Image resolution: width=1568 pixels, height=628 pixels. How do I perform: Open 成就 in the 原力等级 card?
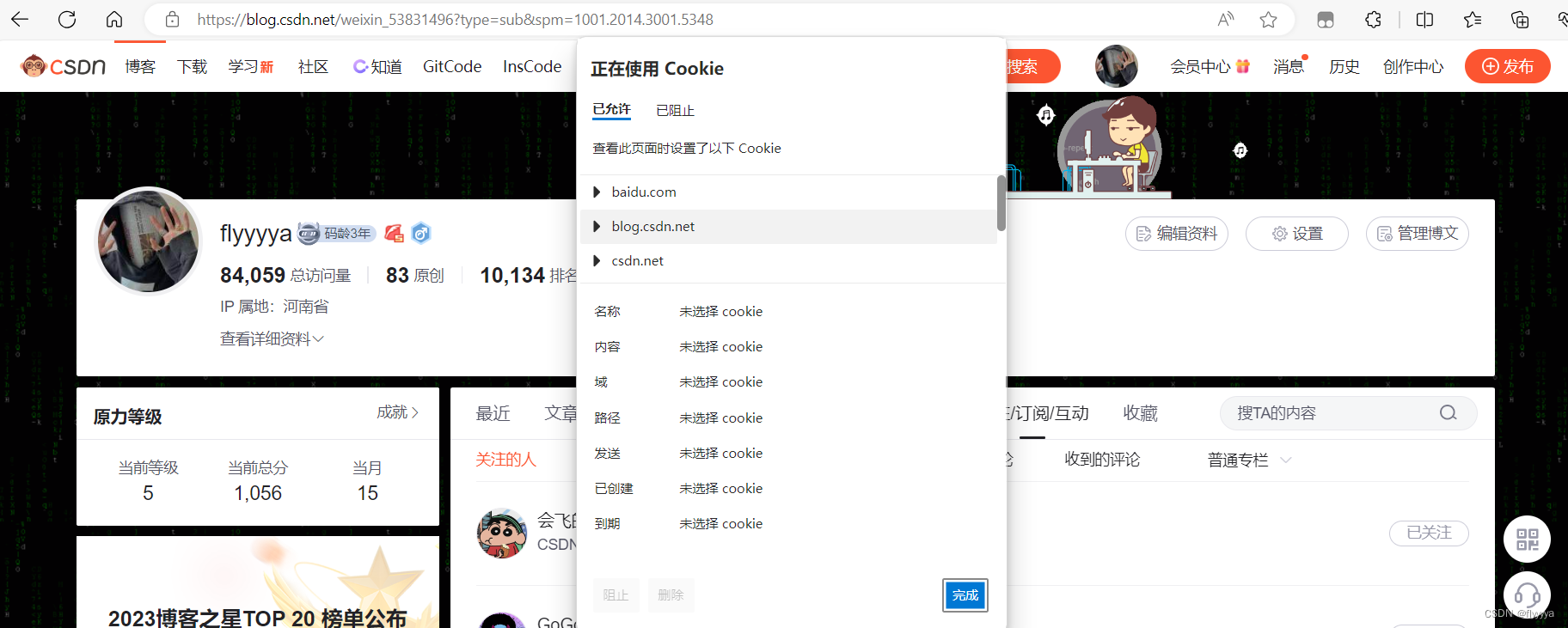397,412
